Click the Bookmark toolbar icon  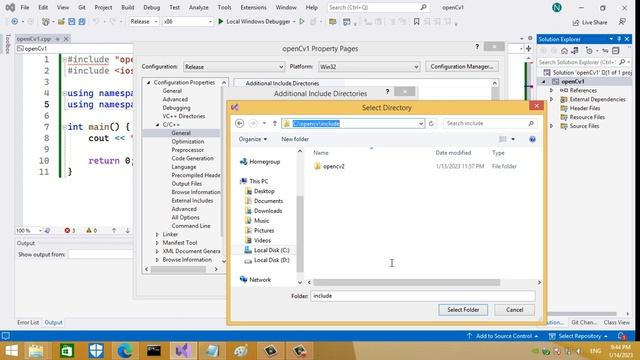point(416,22)
